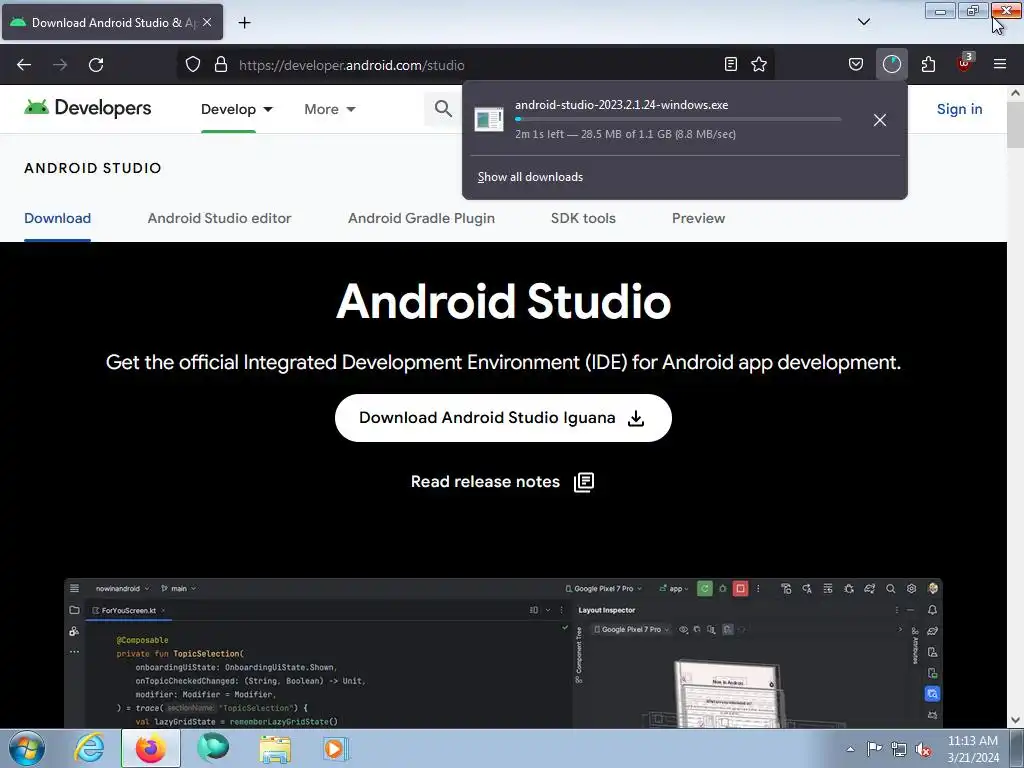Click the scrollbar down arrow

(1015, 720)
